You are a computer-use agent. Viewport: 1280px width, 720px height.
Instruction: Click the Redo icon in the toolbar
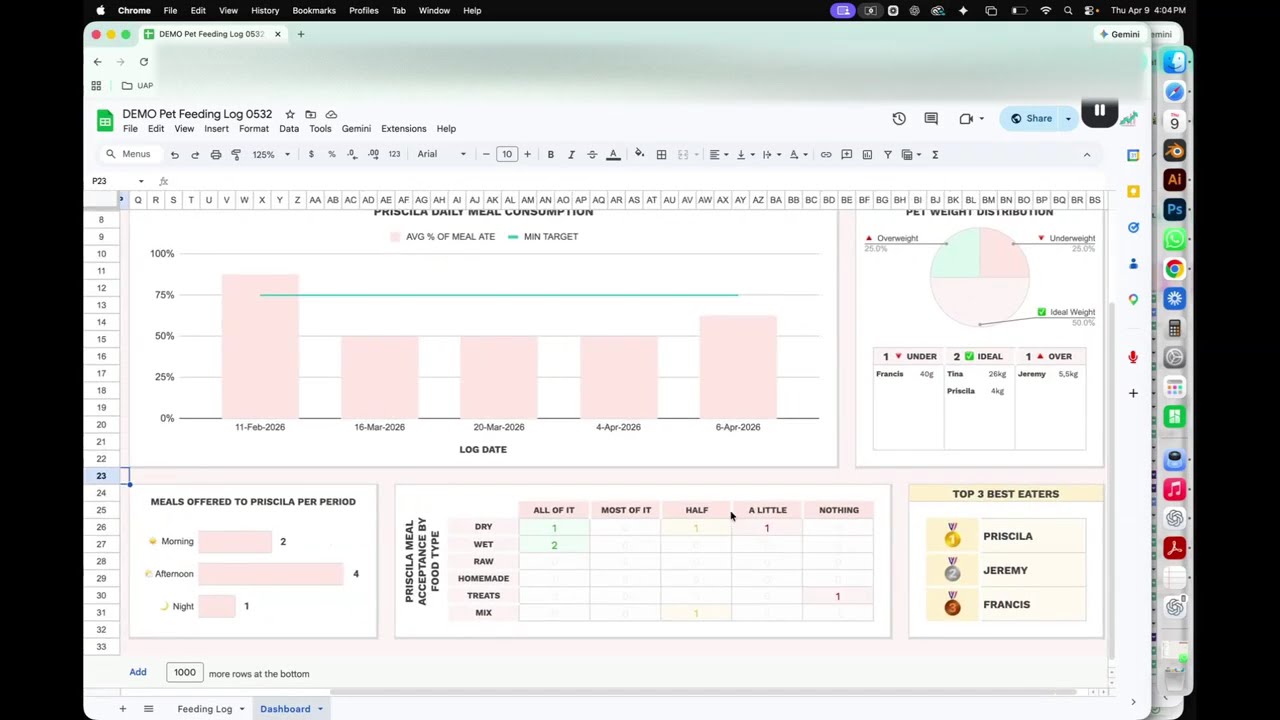(x=195, y=155)
